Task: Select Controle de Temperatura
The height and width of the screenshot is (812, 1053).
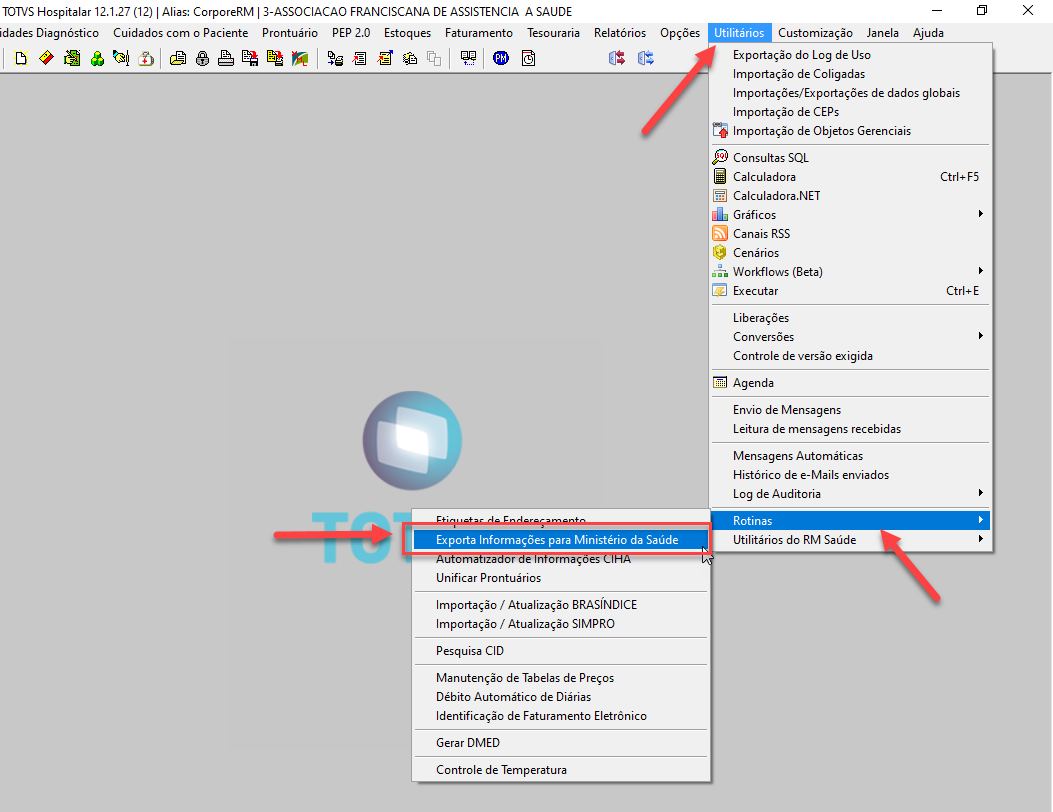Action: click(561, 770)
